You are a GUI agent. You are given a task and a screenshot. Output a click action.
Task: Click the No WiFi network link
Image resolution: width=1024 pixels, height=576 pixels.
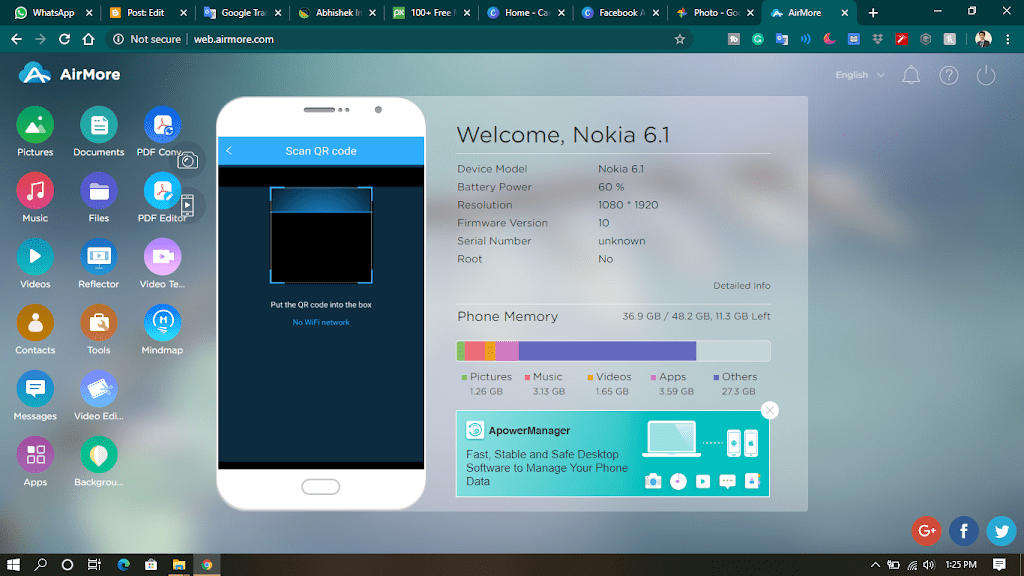click(x=321, y=323)
